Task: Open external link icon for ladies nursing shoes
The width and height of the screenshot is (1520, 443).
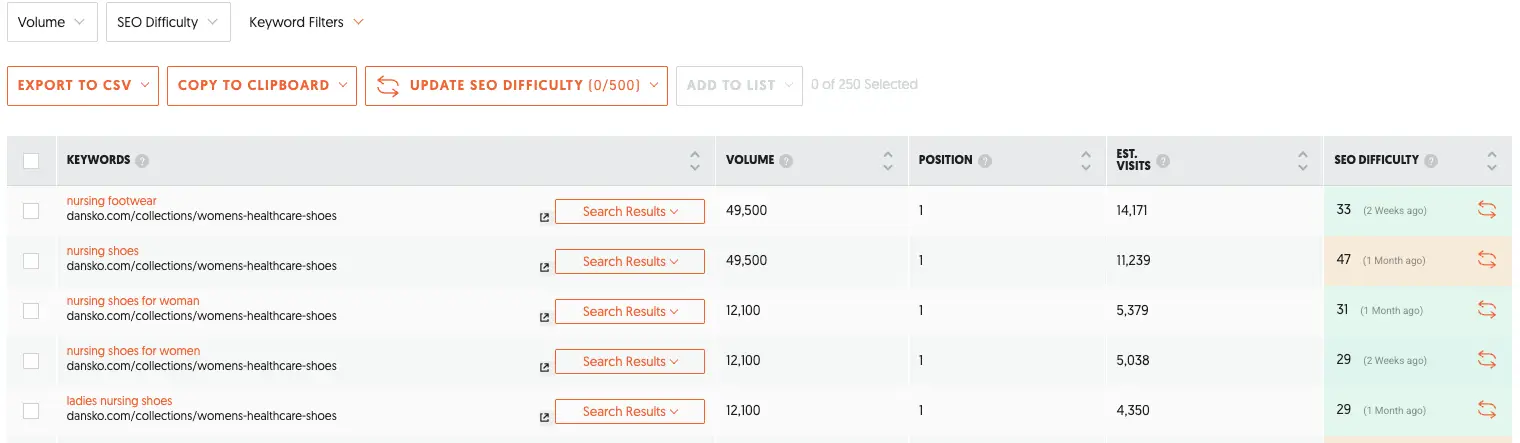Action: pyautogui.click(x=544, y=417)
